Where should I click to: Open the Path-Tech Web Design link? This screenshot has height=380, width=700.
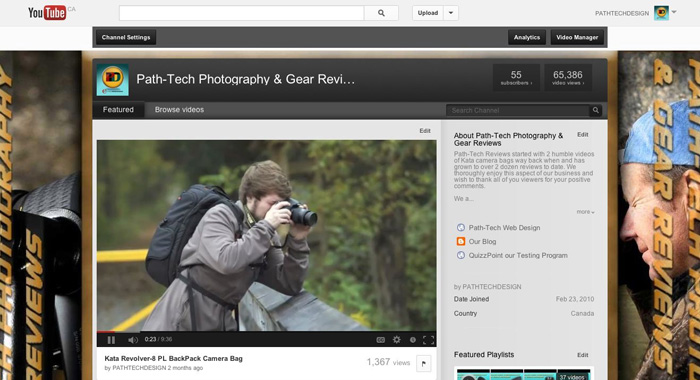(x=504, y=228)
